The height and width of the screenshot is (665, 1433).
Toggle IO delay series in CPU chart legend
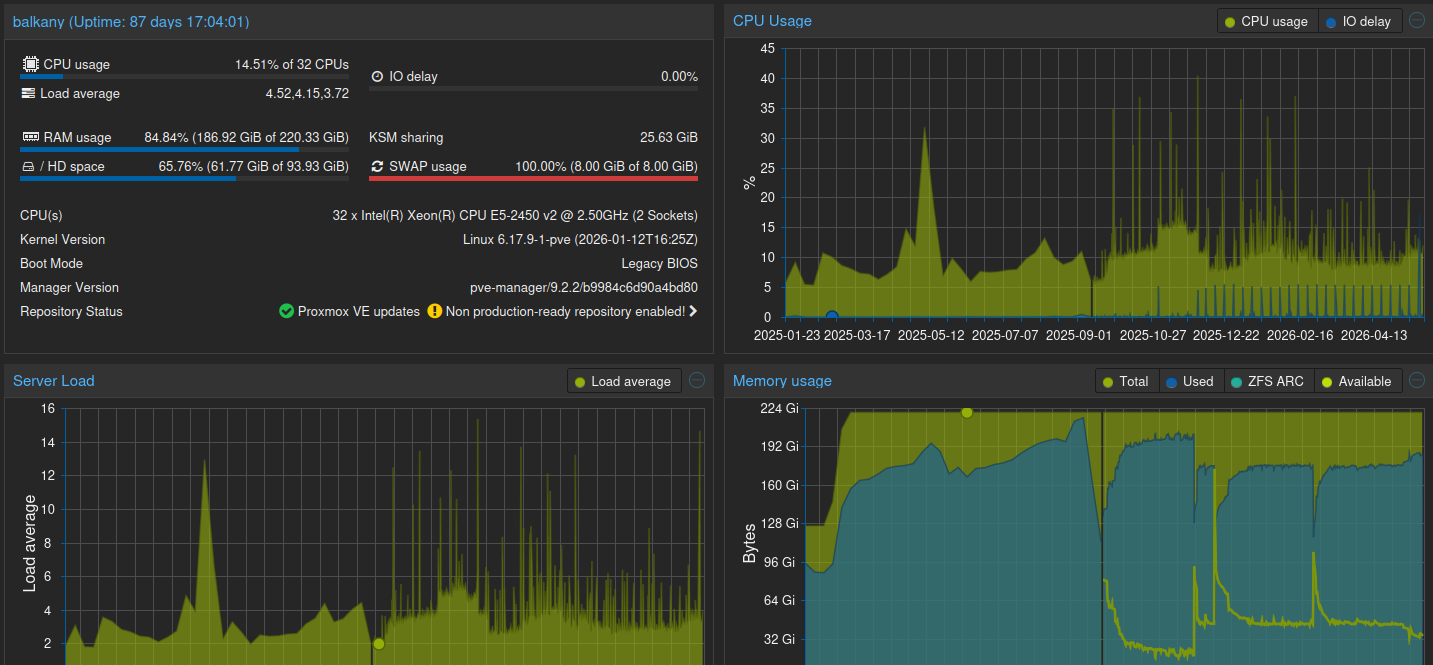coord(1360,21)
